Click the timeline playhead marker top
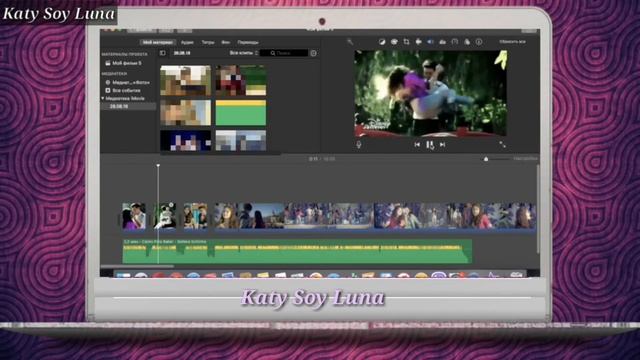Image resolution: width=640 pixels, height=360 pixels. point(158,165)
